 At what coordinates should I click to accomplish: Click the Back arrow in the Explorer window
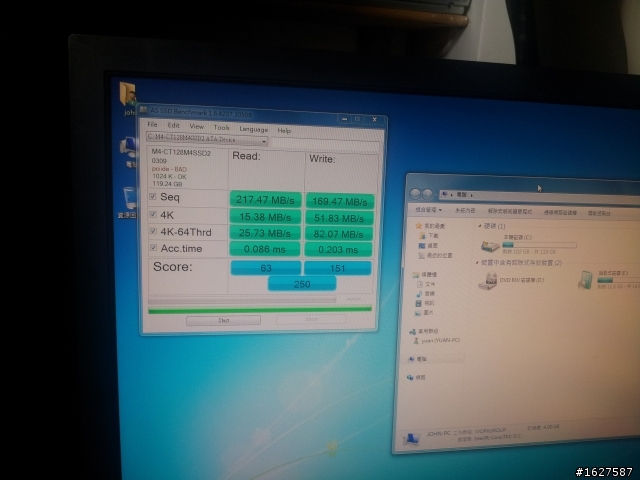416,194
